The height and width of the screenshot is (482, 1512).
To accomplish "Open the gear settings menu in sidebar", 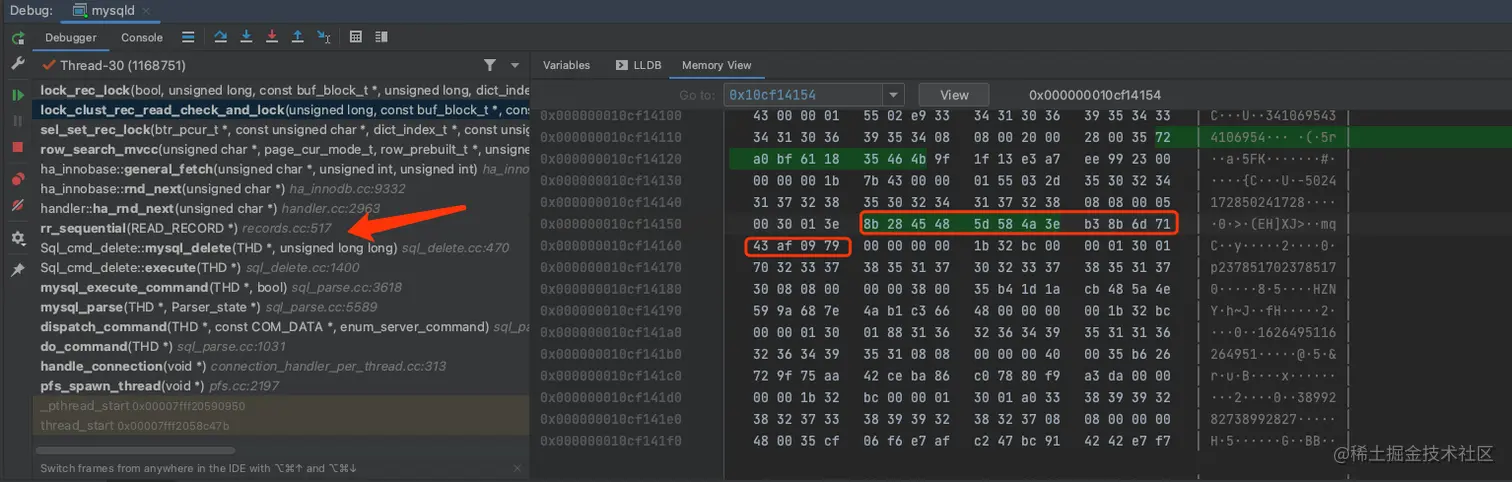I will point(18,238).
